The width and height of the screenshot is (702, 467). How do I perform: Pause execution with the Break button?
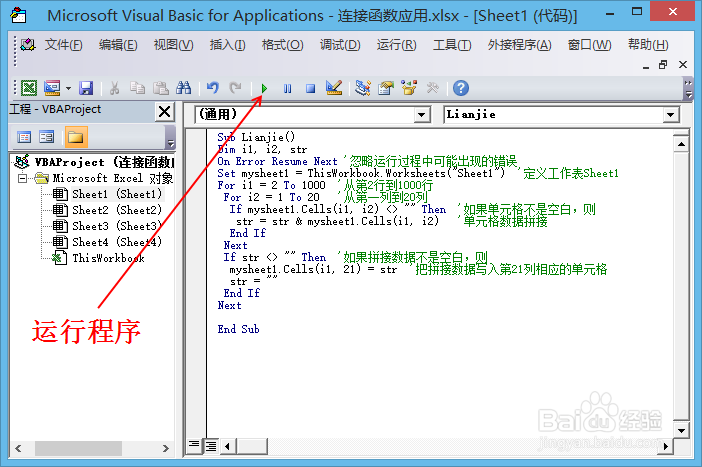(x=287, y=89)
